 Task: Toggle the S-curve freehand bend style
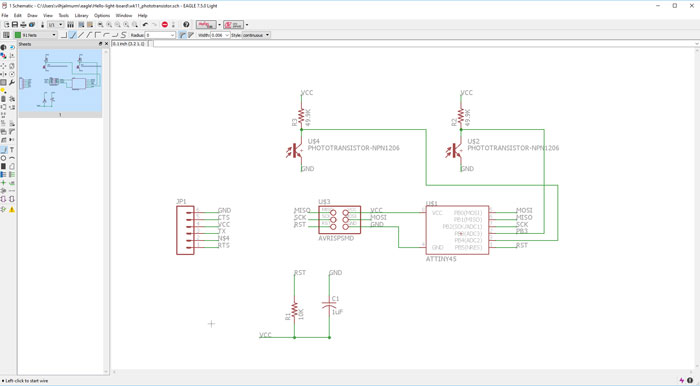coord(123,35)
